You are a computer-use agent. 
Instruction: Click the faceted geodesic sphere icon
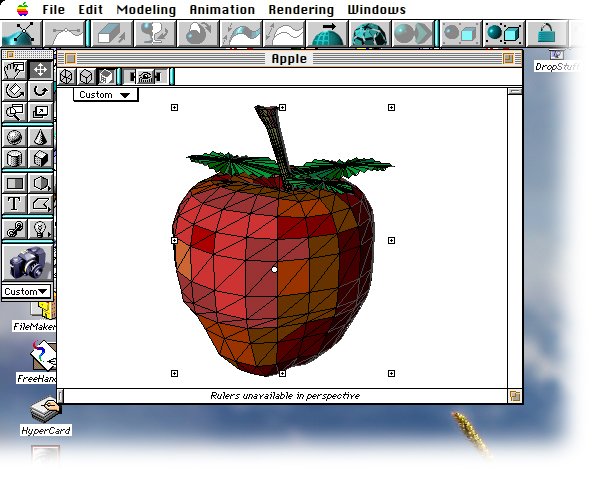(x=369, y=33)
